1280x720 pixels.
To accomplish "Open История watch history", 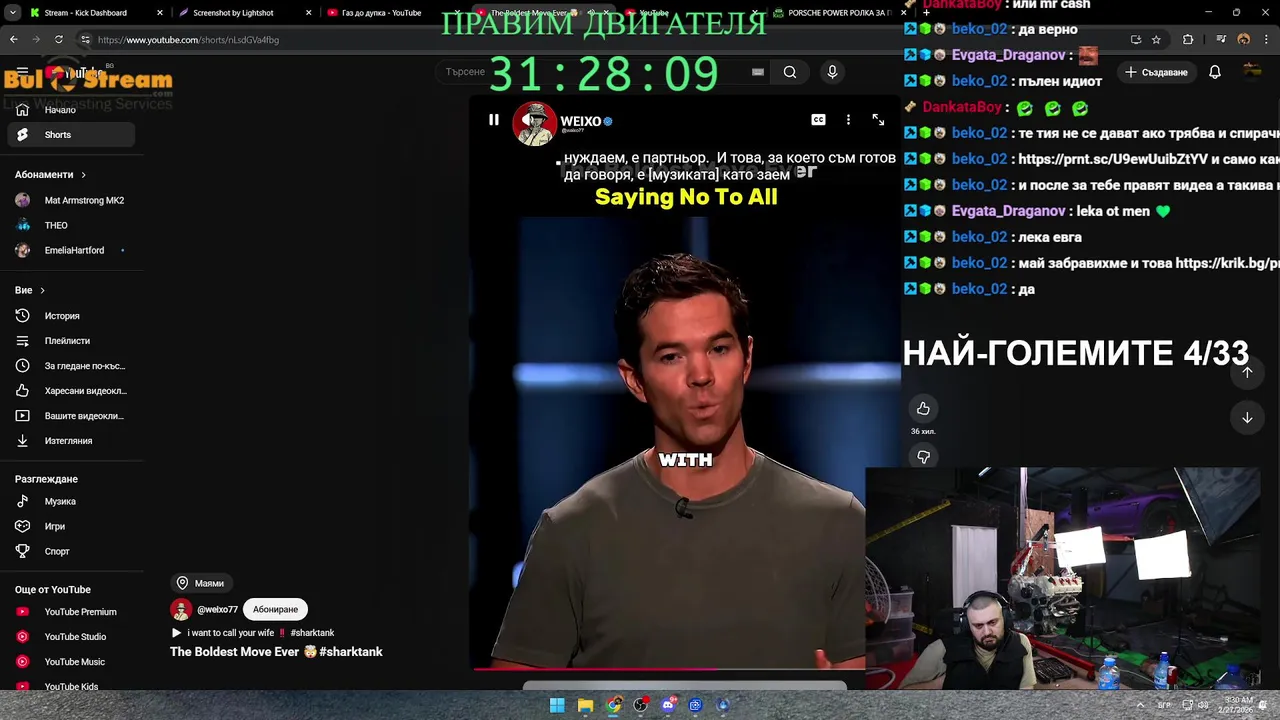I will (x=70, y=316).
